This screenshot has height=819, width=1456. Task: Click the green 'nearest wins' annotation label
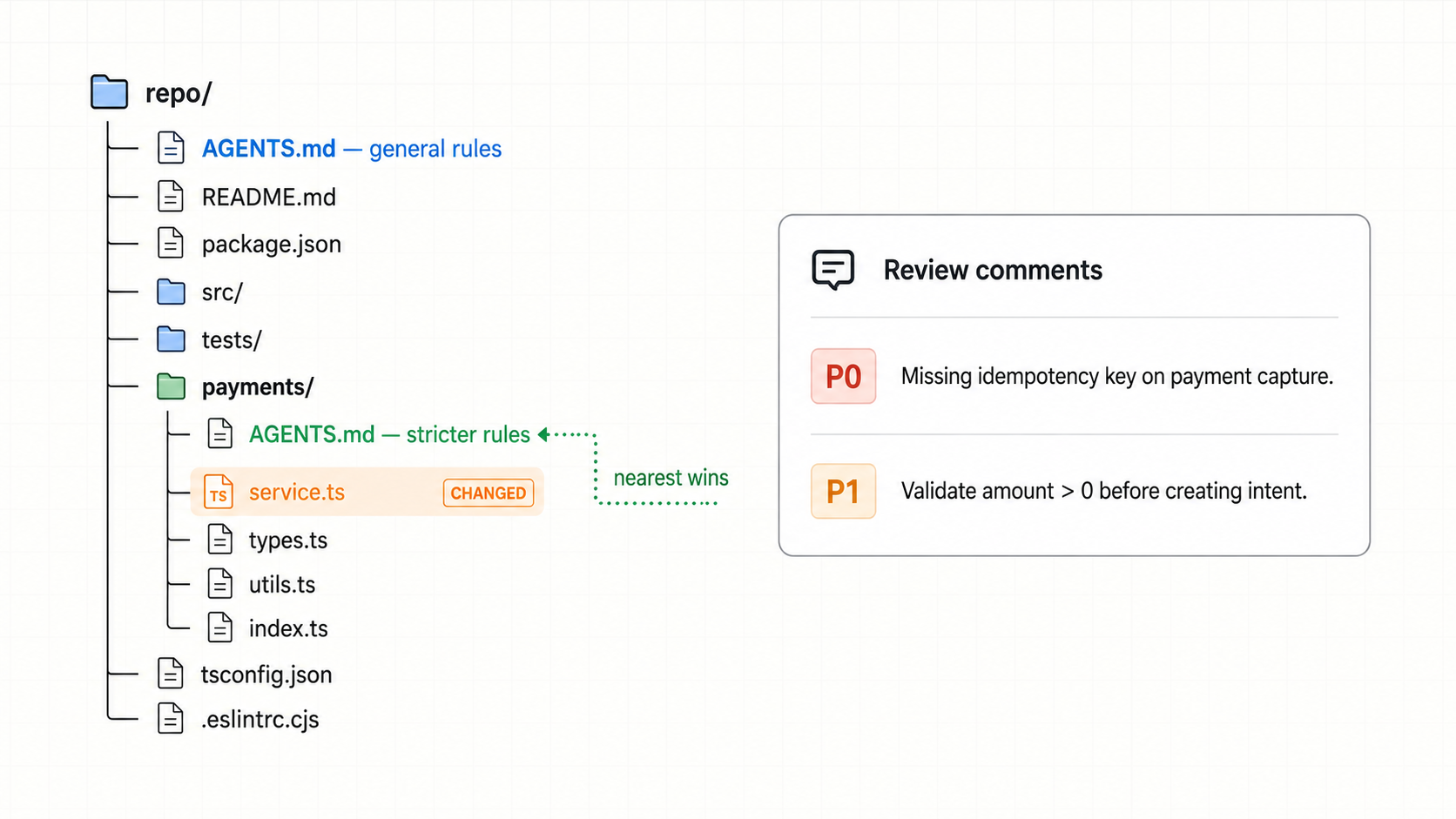tap(671, 478)
